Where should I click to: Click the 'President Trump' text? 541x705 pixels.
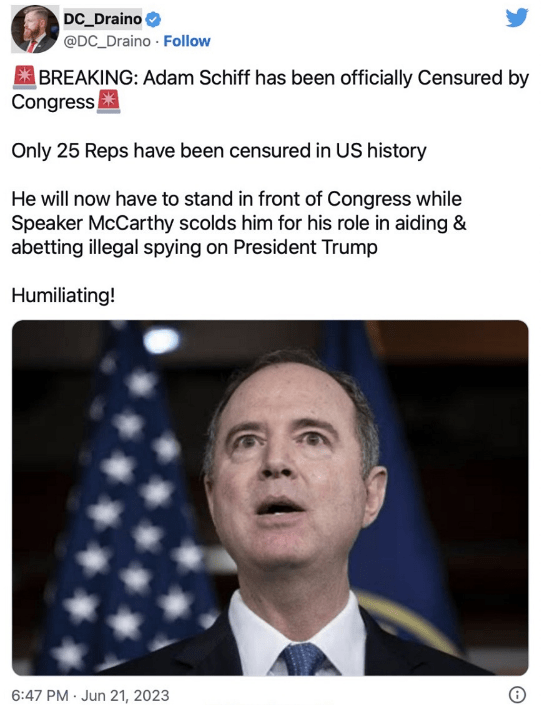305,247
